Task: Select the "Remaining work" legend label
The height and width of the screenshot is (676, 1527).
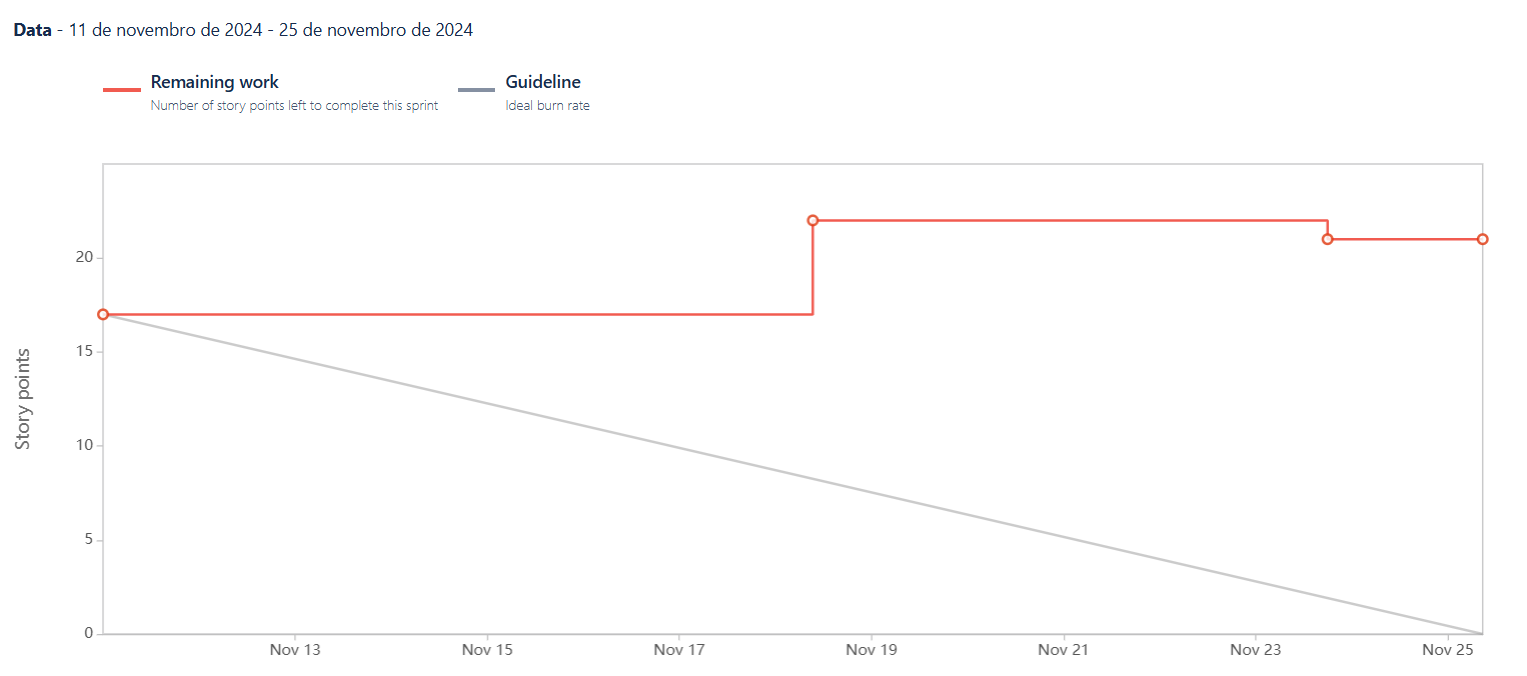Action: click(x=215, y=82)
